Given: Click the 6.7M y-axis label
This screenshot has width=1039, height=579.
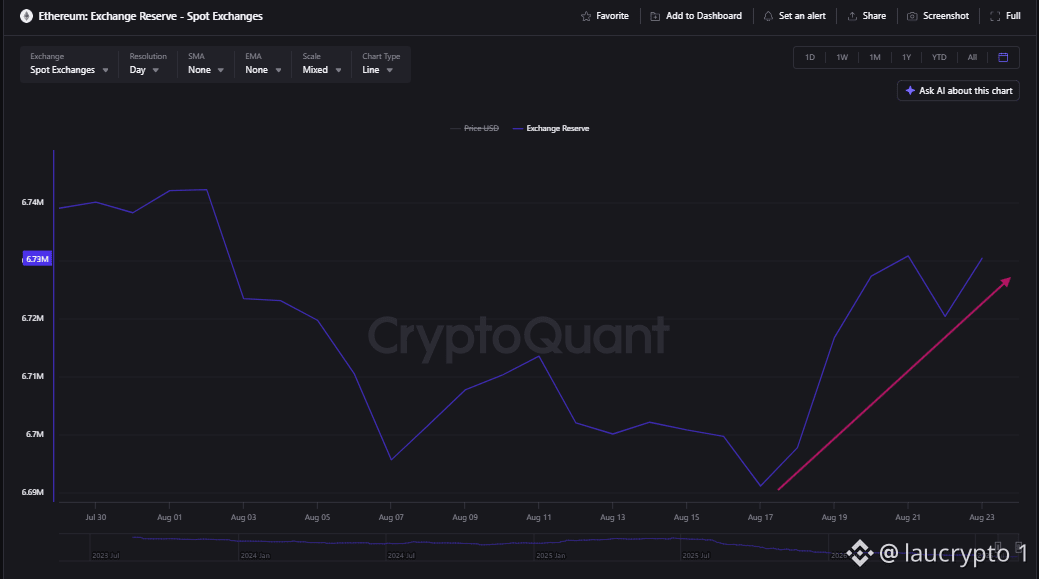Looking at the screenshot, I should point(34,434).
